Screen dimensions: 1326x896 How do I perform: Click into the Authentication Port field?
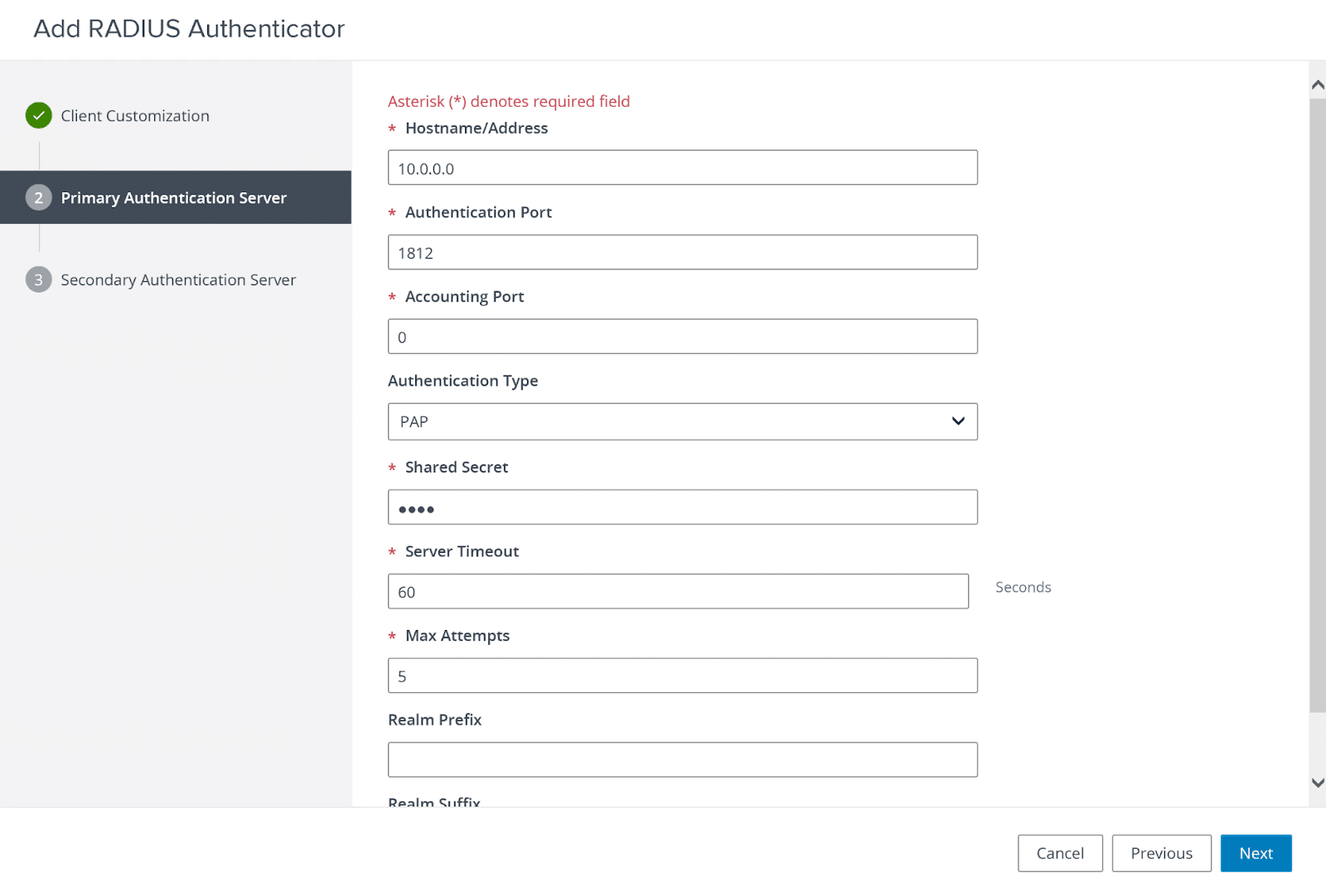682,253
